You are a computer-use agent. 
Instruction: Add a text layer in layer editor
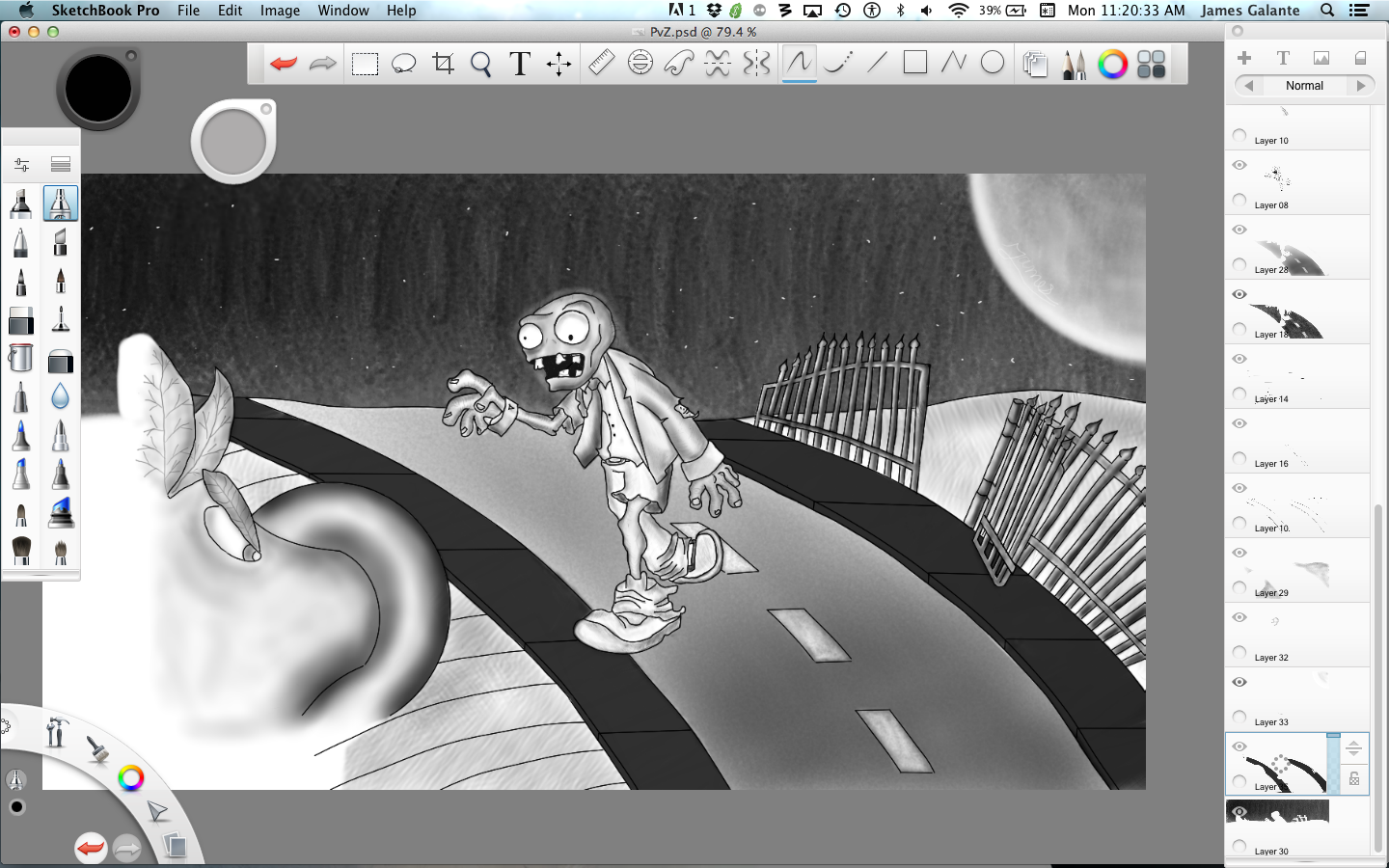1283,58
